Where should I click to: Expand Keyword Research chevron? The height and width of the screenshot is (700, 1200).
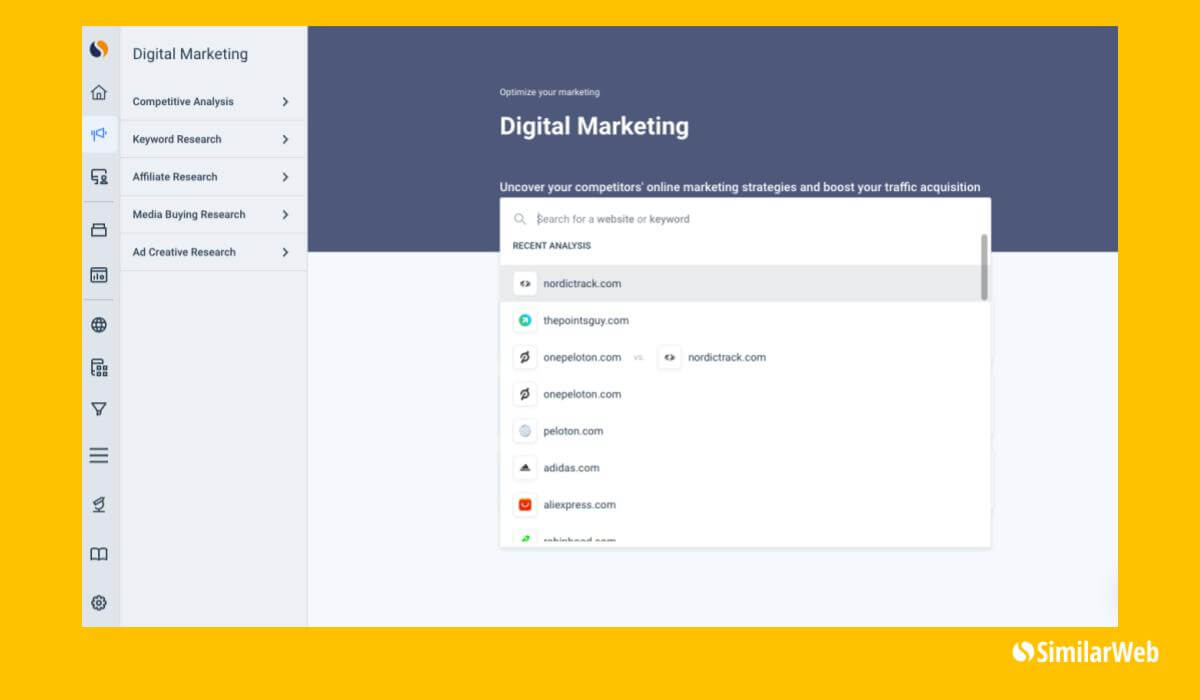click(x=285, y=139)
